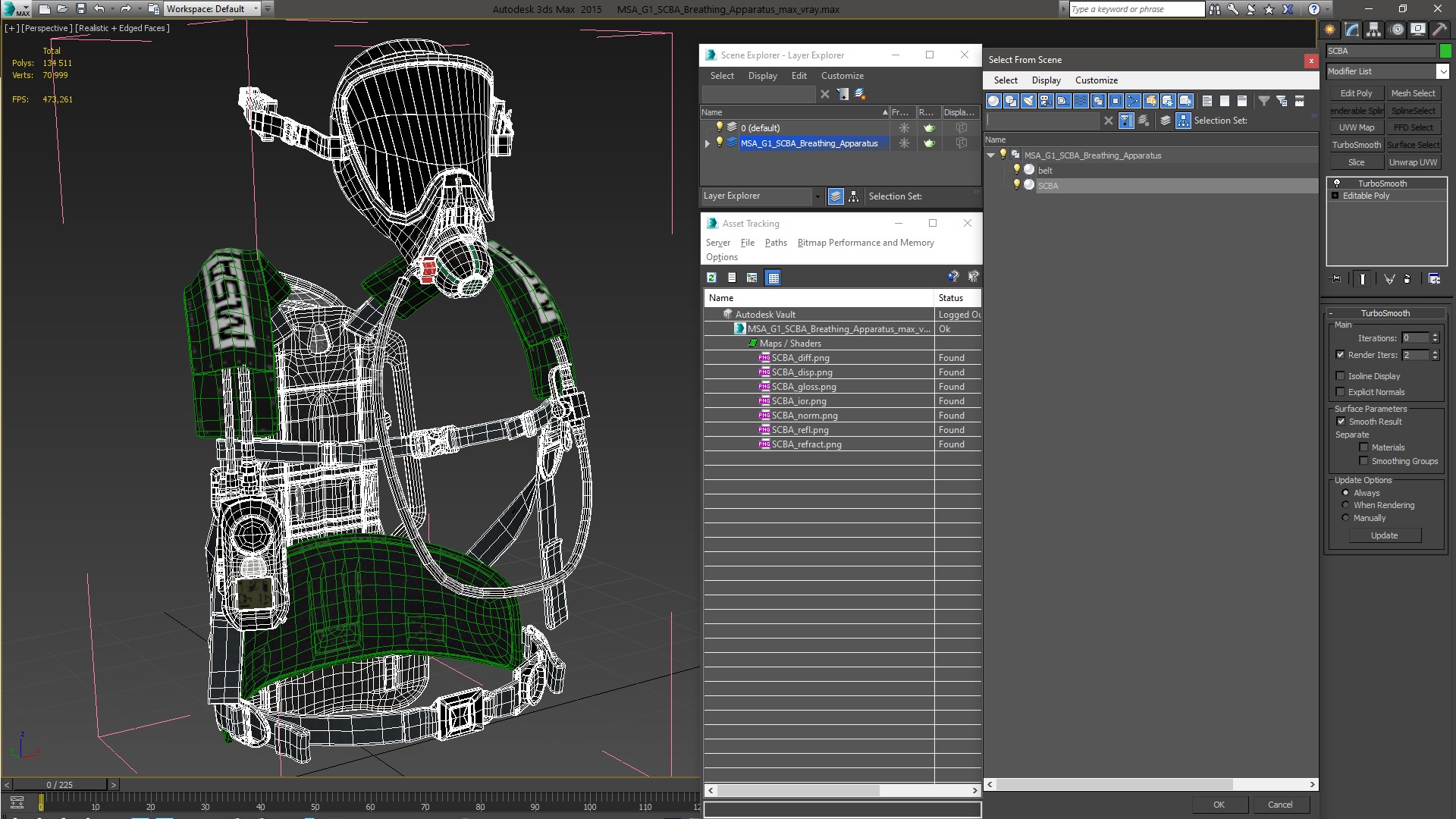This screenshot has width=1456, height=819.
Task: Open the Motion command panel tab
Action: coord(1397,30)
